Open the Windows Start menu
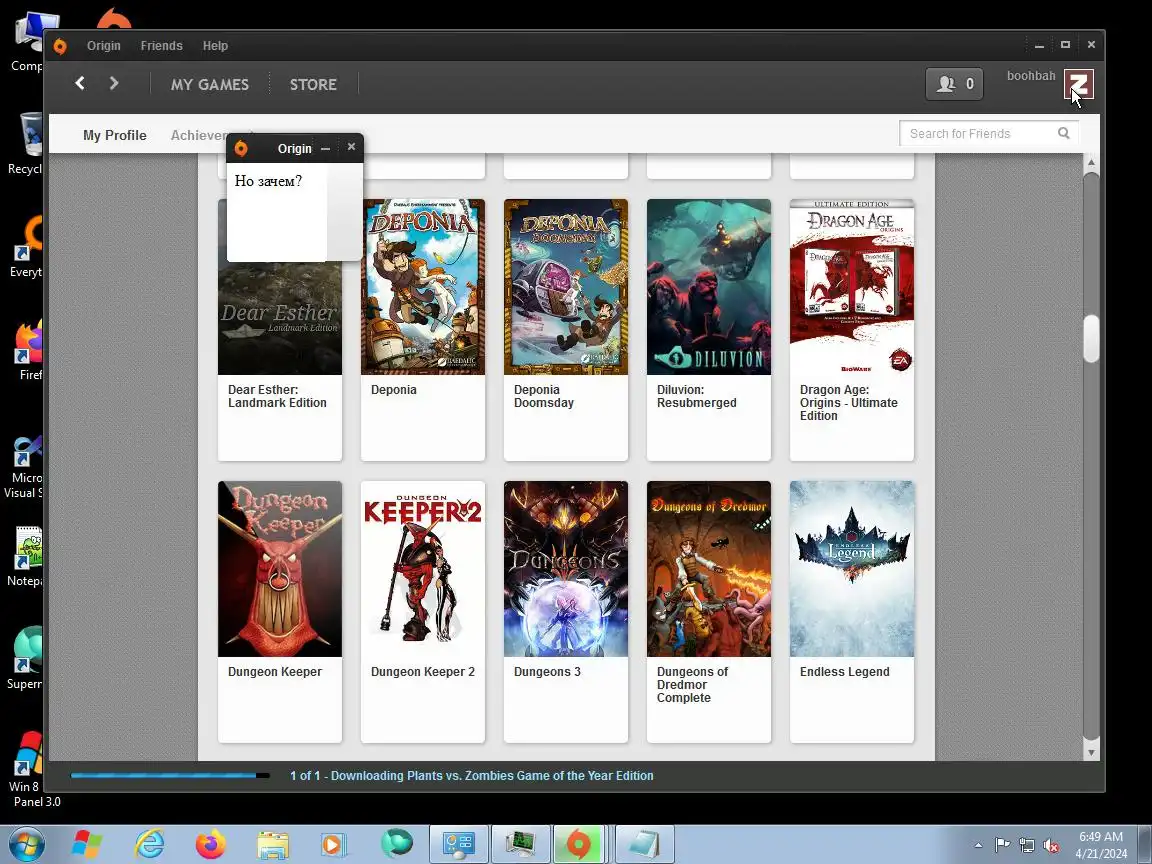The height and width of the screenshot is (864, 1152). 26,844
